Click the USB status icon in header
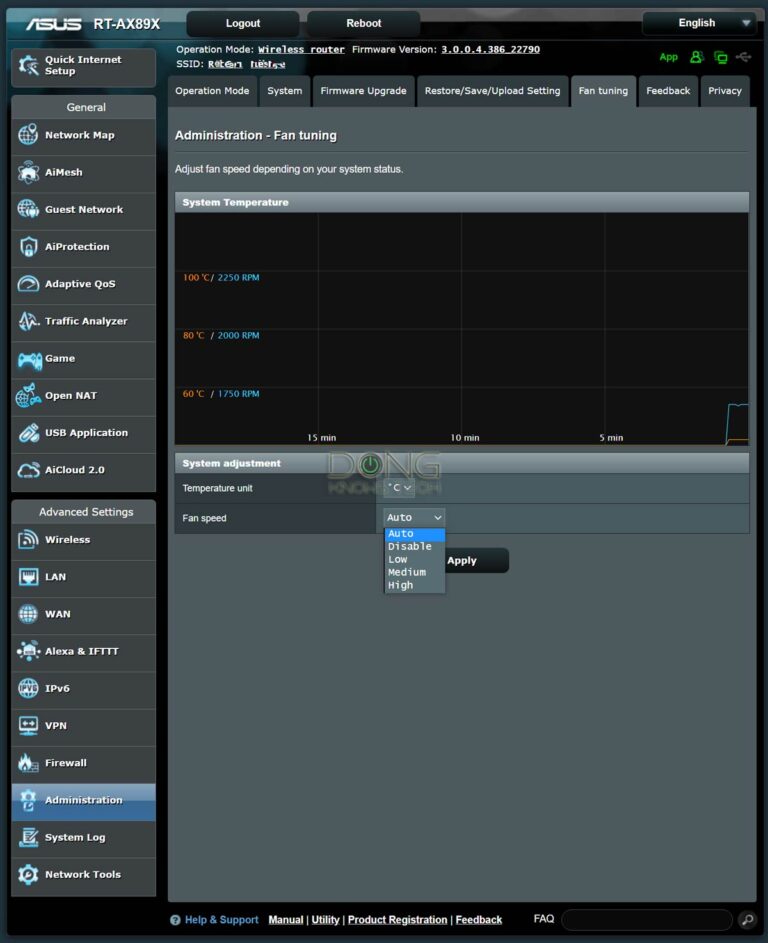 (743, 57)
